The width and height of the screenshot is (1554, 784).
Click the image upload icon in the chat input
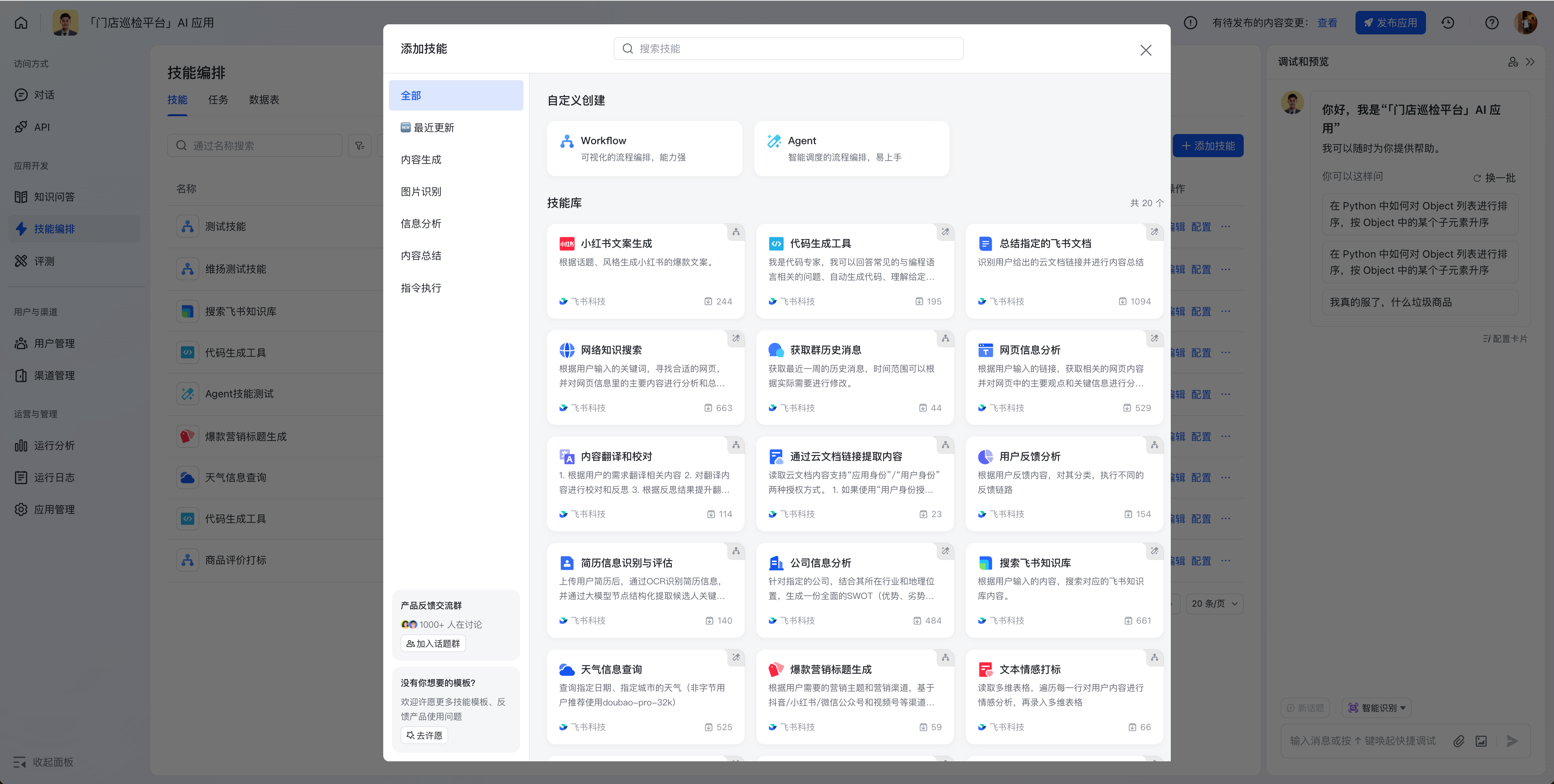click(1481, 741)
